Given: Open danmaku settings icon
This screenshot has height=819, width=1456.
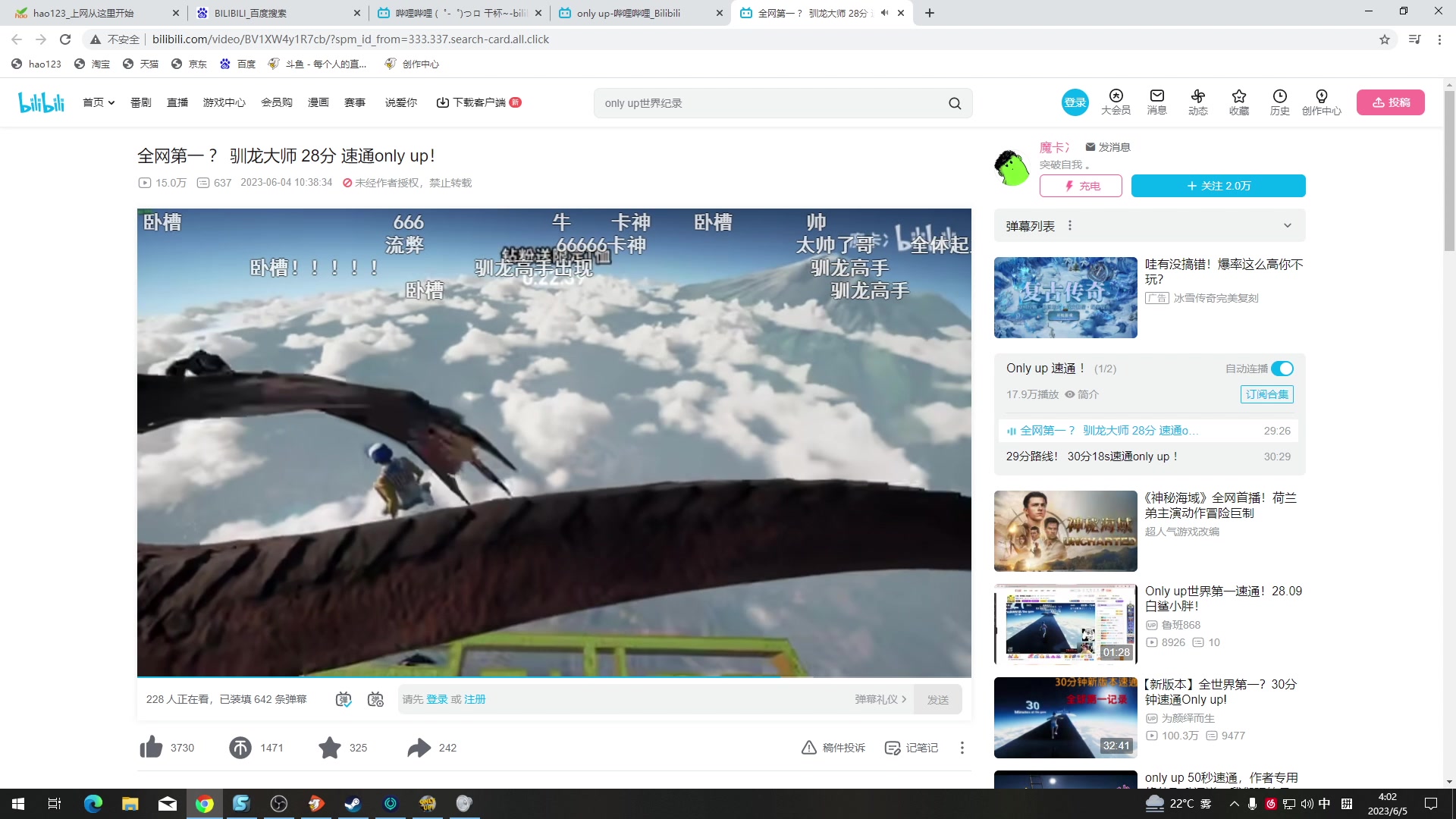Looking at the screenshot, I should click(x=375, y=699).
